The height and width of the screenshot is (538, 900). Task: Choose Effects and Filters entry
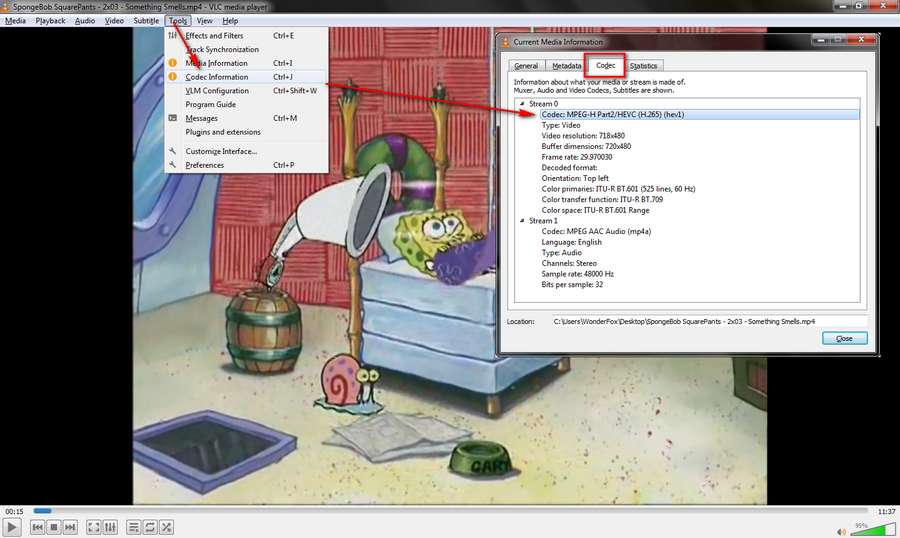click(246, 36)
